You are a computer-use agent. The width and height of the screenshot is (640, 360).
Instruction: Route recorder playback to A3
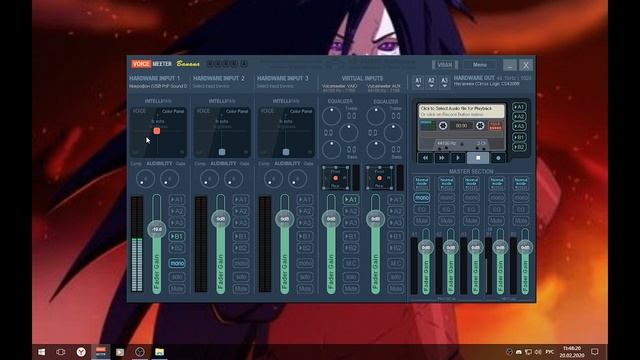pyautogui.click(x=519, y=127)
